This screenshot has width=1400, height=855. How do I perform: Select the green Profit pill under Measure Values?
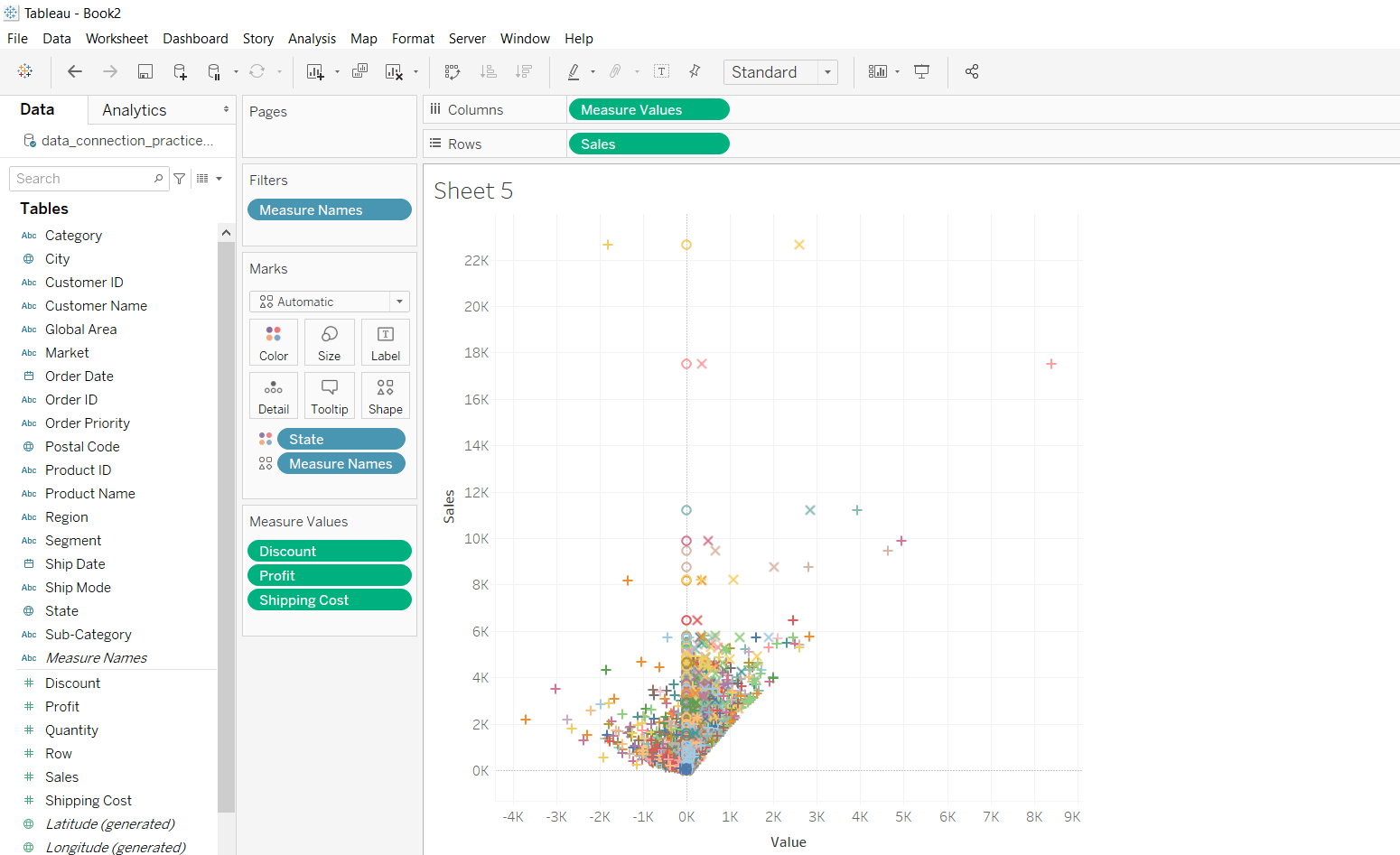pos(330,574)
